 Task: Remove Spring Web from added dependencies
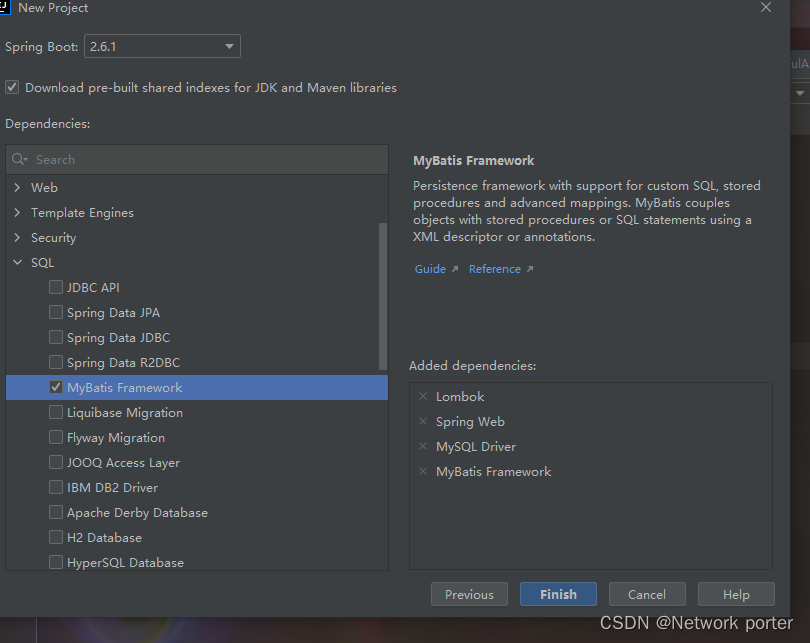[423, 421]
